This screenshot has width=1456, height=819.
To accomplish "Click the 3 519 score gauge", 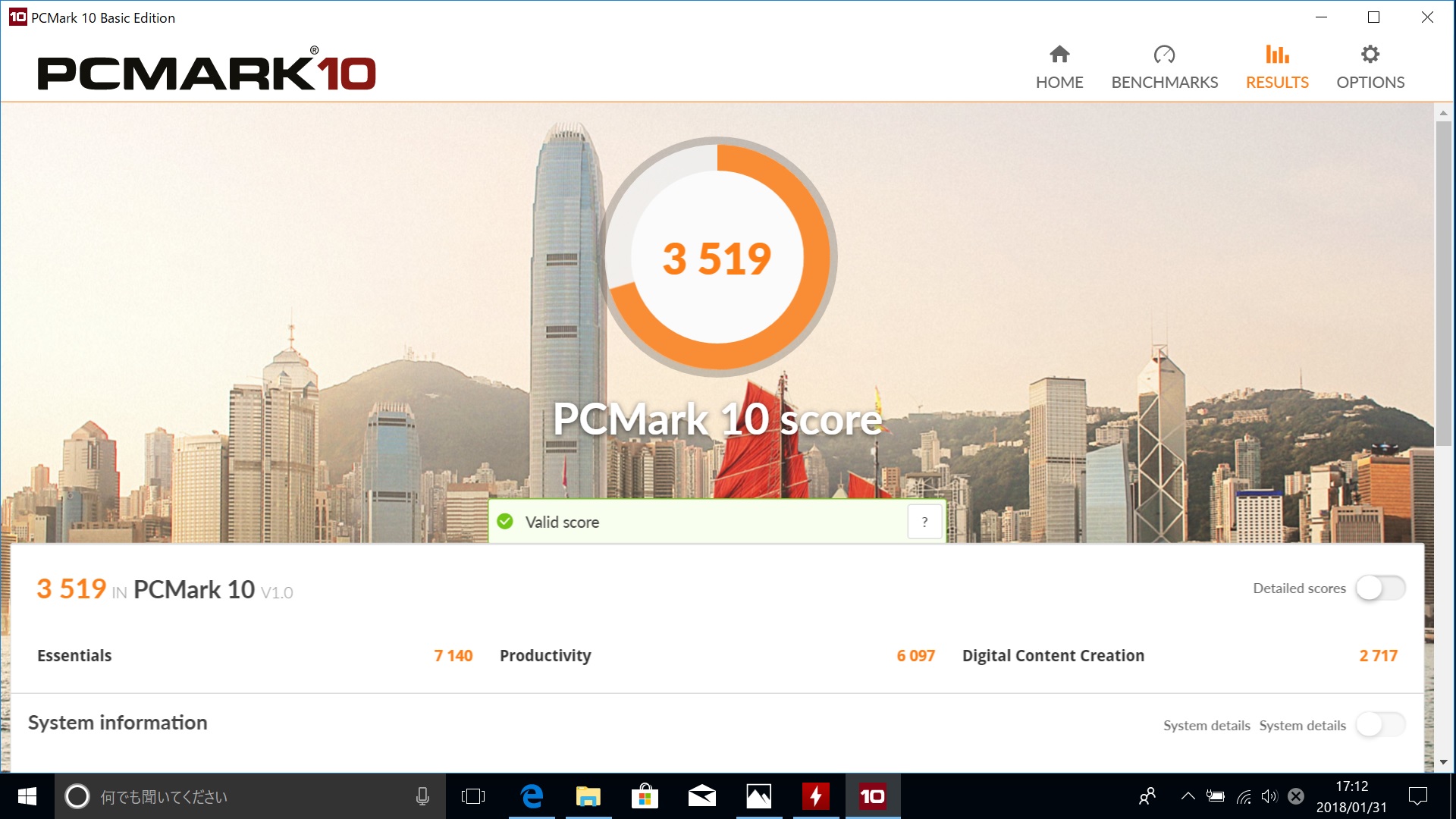I will [x=717, y=257].
